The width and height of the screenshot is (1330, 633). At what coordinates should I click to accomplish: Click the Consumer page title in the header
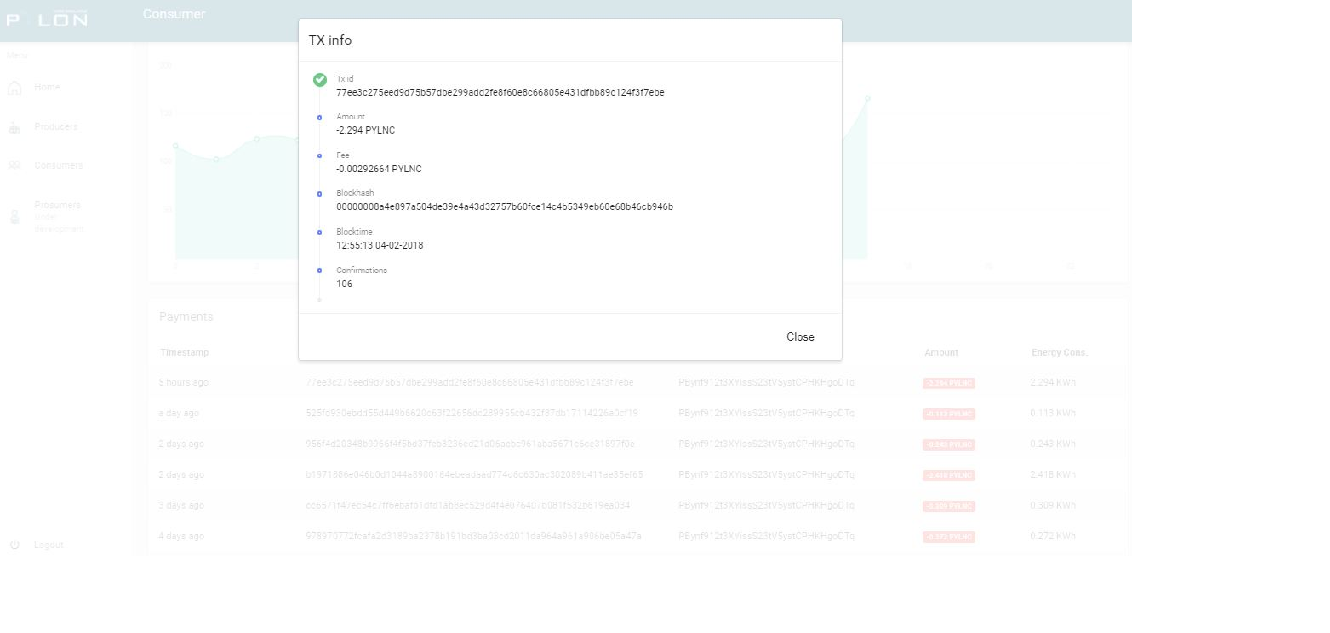point(174,14)
